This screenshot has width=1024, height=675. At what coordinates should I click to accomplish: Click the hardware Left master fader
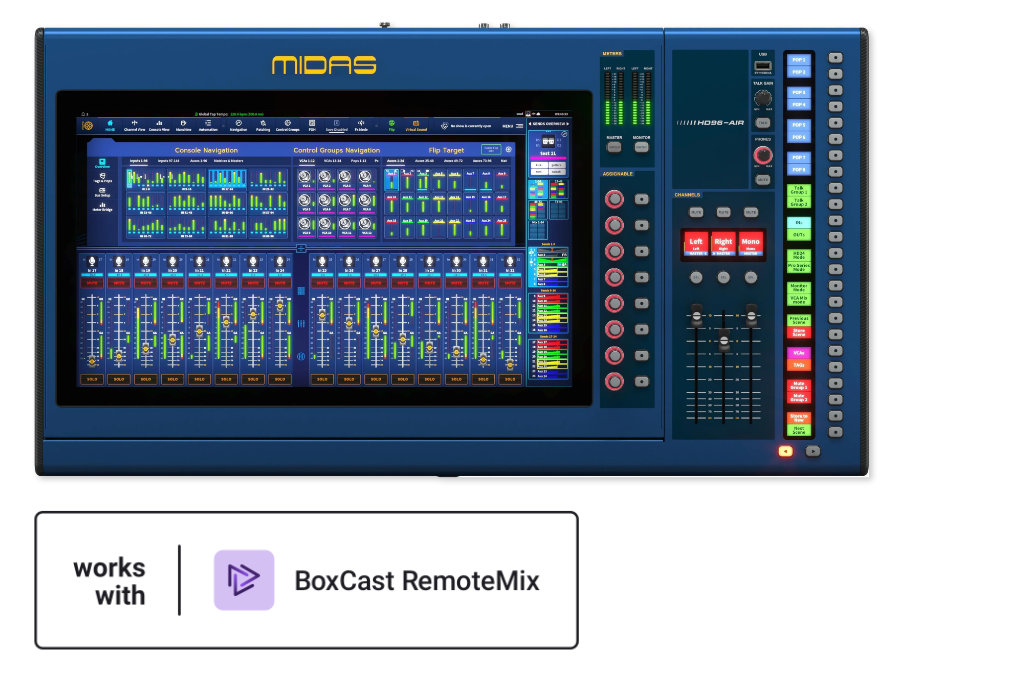tap(696, 315)
